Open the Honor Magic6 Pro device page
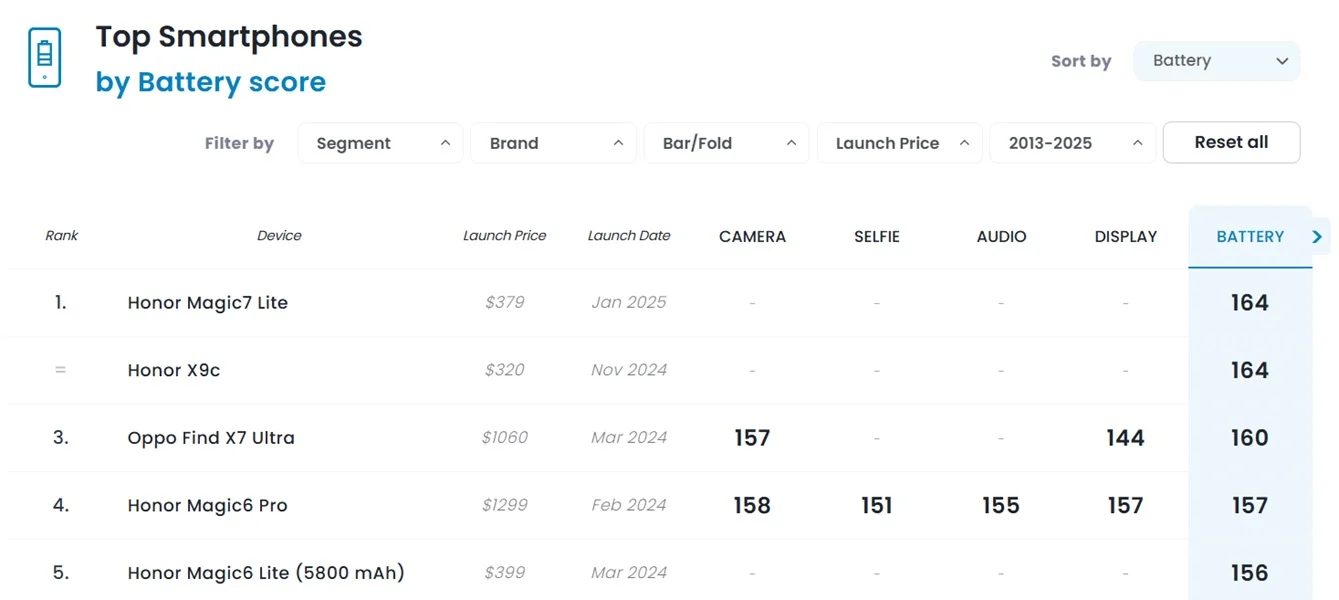Image resolution: width=1339 pixels, height=600 pixels. tap(207, 505)
